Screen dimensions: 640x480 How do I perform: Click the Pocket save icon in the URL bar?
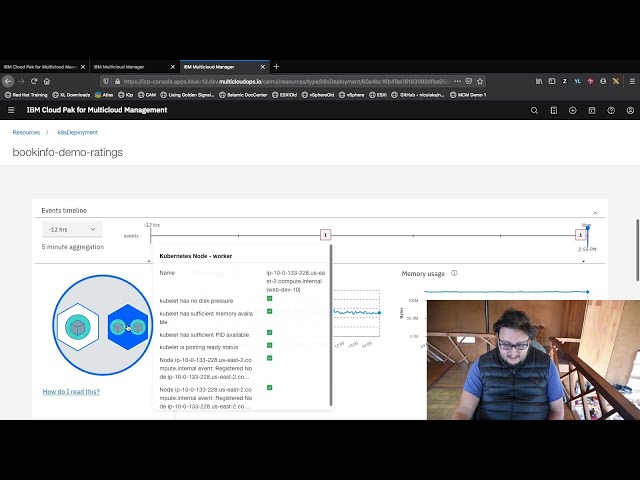click(x=469, y=81)
